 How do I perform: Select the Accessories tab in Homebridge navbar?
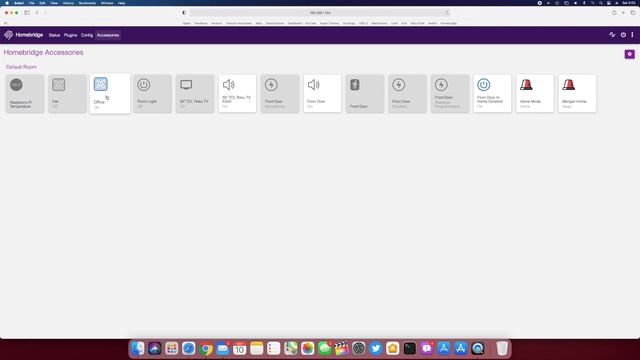tap(108, 35)
